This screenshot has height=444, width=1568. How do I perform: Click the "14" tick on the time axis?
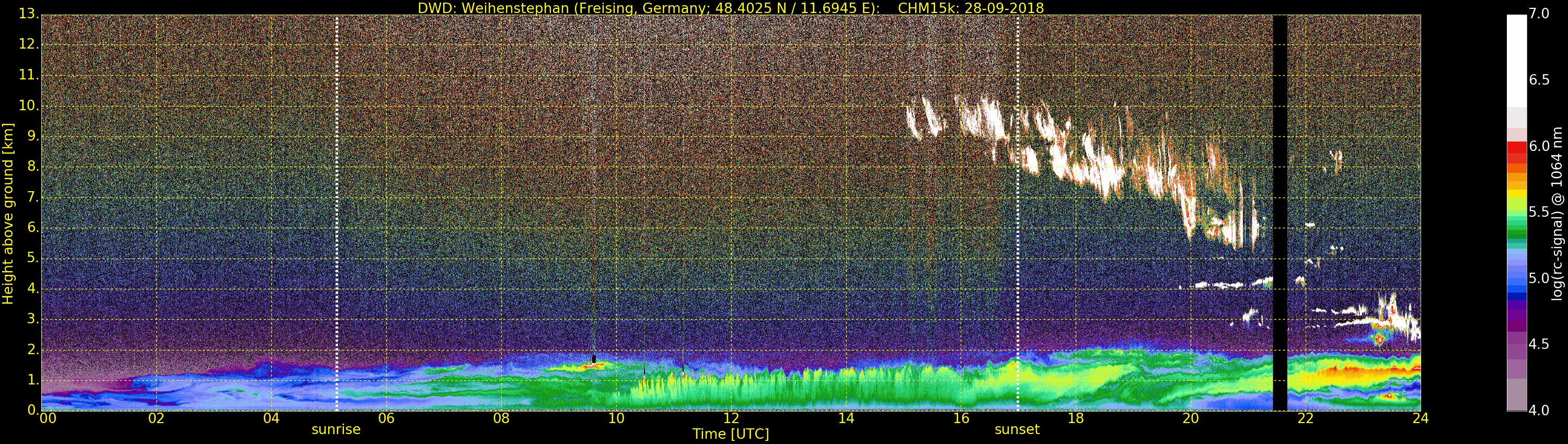coord(846,418)
